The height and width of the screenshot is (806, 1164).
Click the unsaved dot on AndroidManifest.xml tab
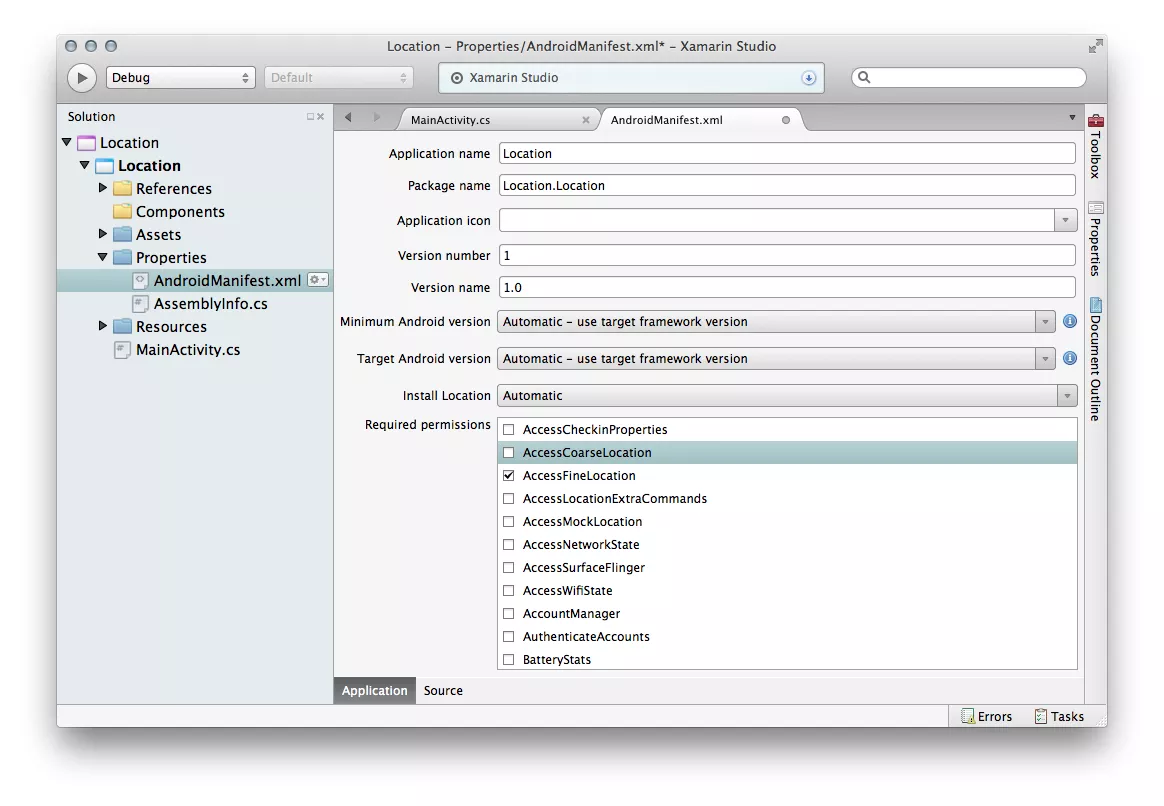[x=785, y=120]
